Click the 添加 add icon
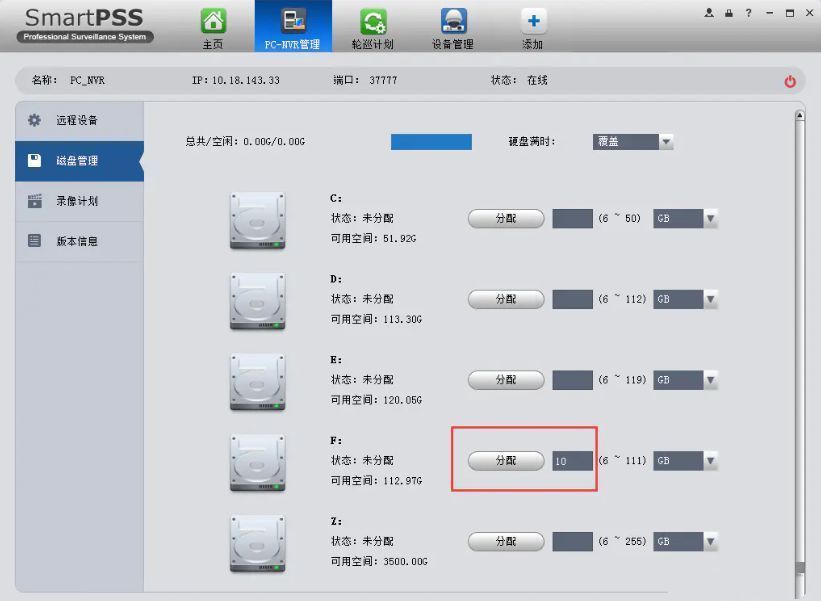Image resolution: width=821 pixels, height=601 pixels. (533, 27)
